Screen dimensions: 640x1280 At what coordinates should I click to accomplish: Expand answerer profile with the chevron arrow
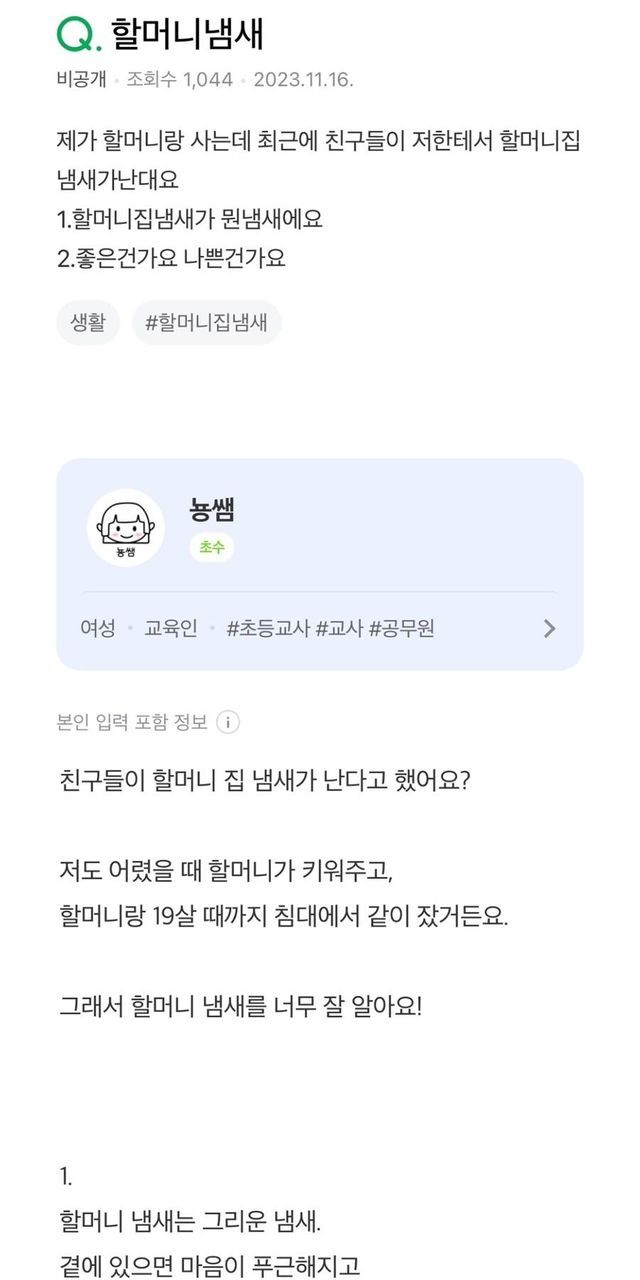(549, 629)
